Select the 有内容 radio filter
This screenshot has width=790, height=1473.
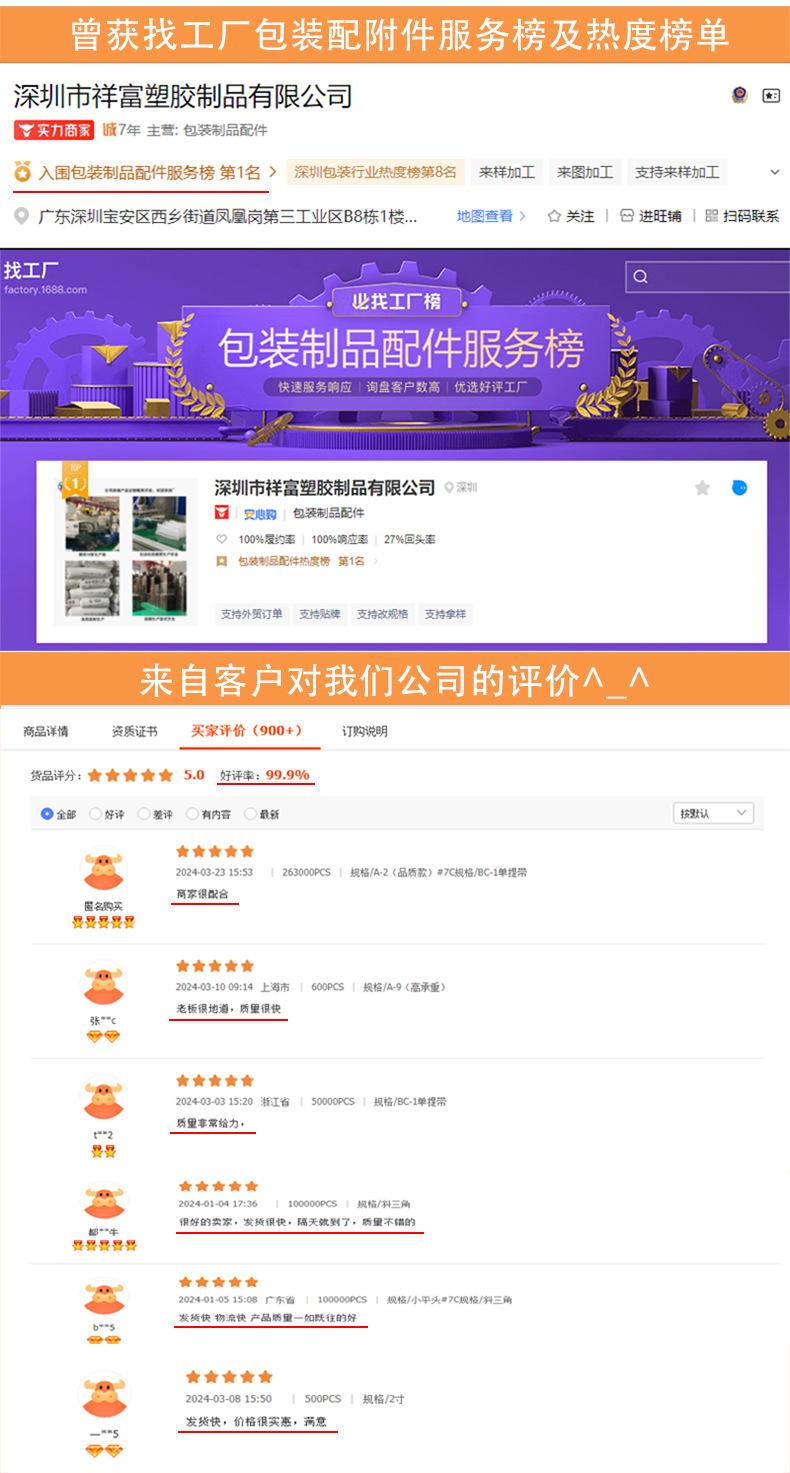[192, 814]
